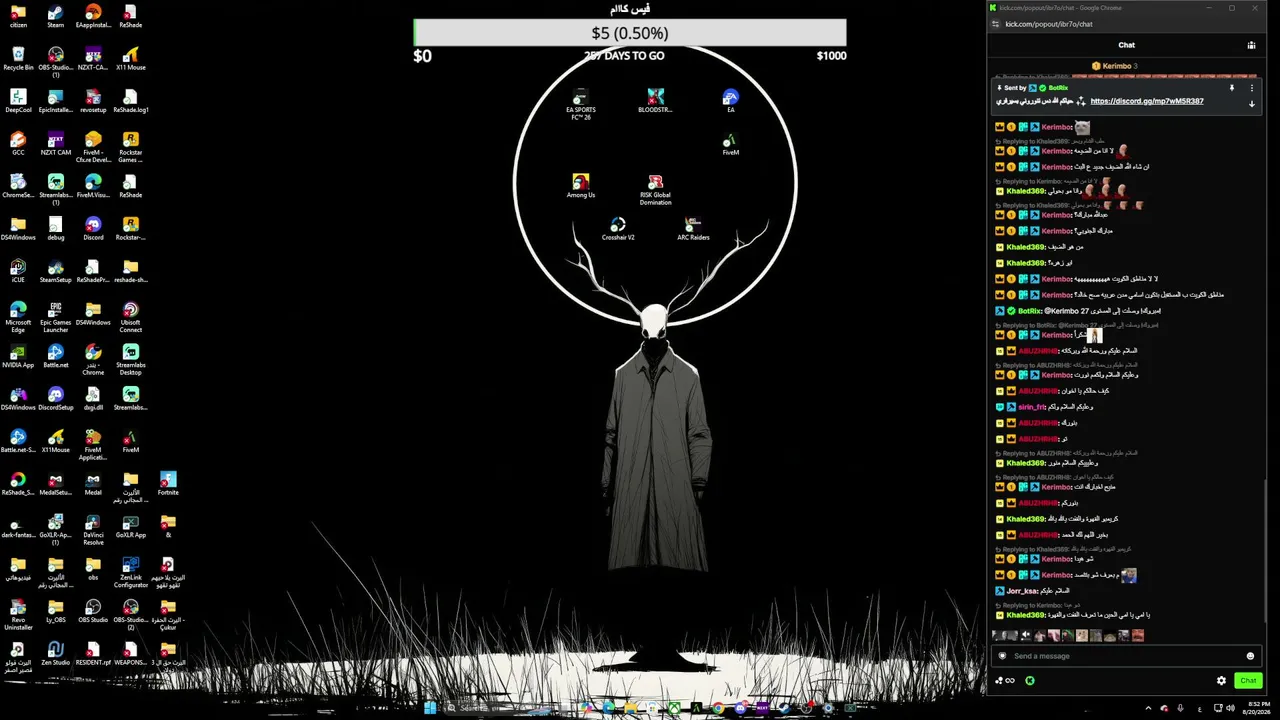Open site information icon in address bar
This screenshot has width=1280, height=720.
tap(995, 24)
